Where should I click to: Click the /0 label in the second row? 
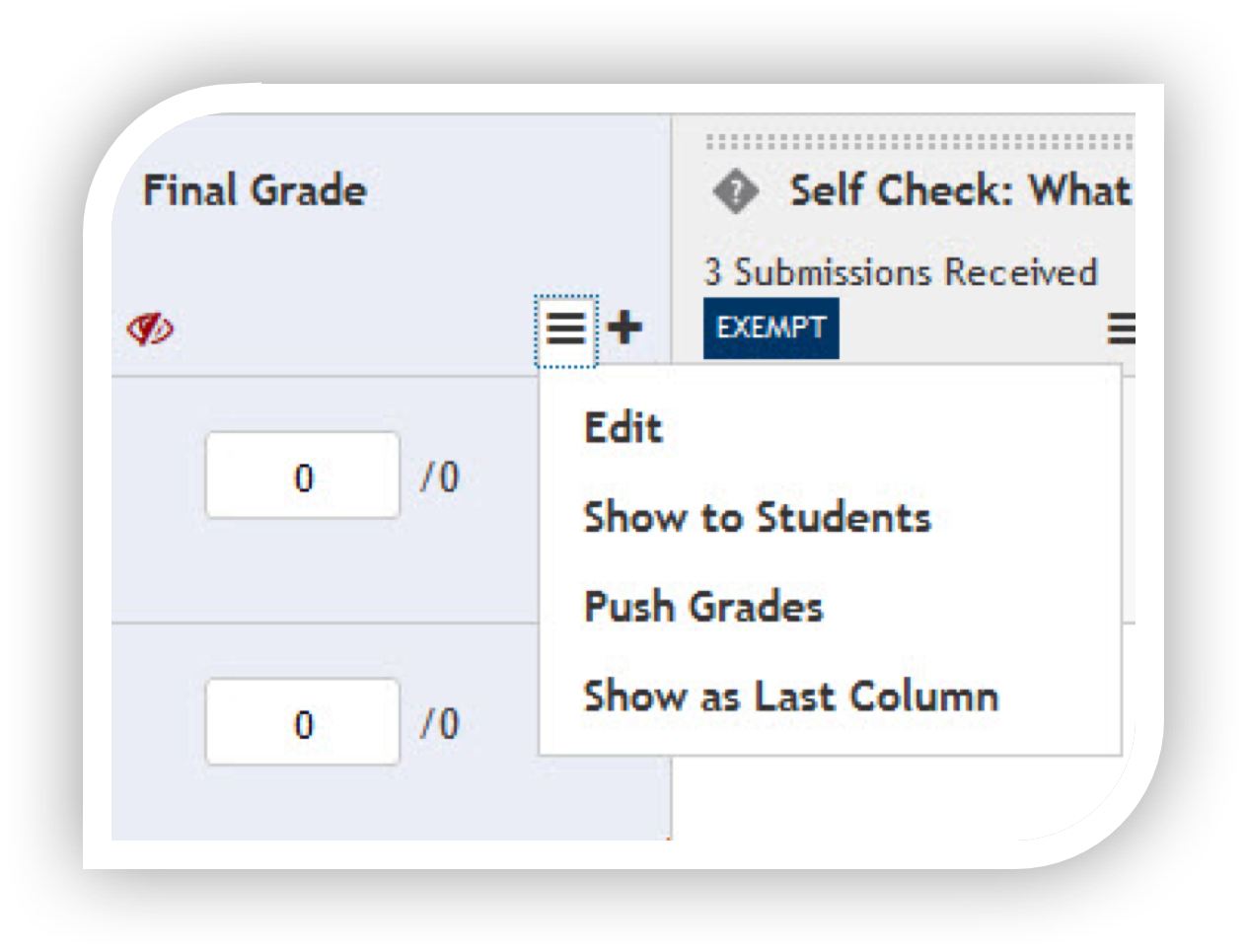[x=440, y=725]
